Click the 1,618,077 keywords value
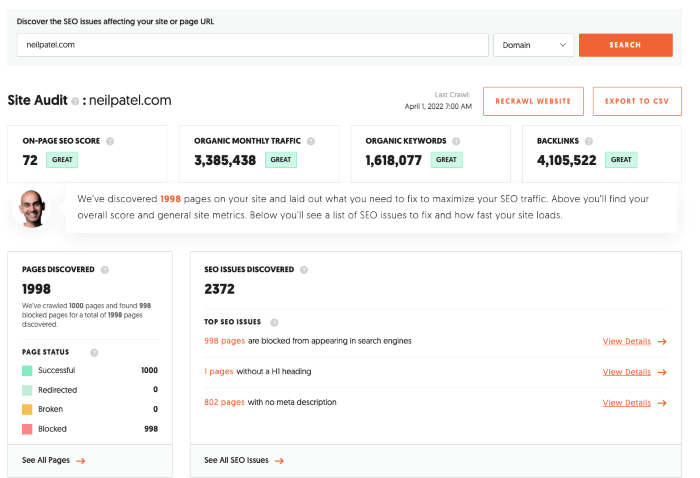 (x=393, y=160)
